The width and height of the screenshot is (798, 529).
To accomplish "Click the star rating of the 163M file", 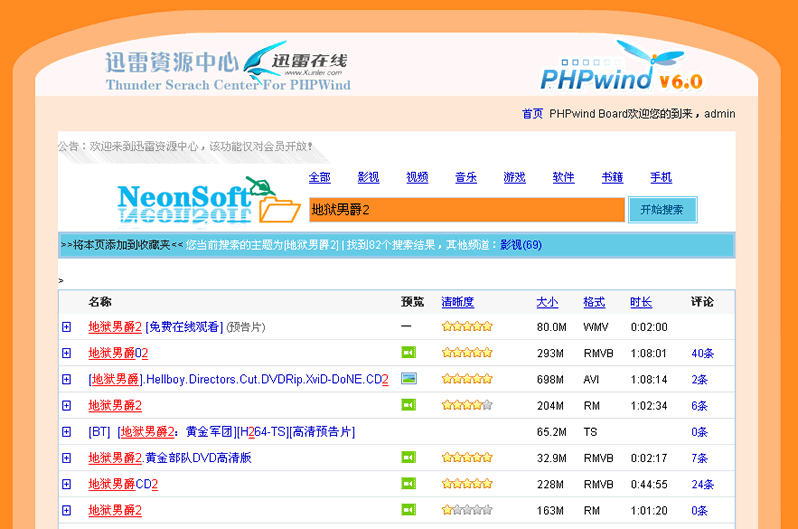I will pyautogui.click(x=467, y=510).
